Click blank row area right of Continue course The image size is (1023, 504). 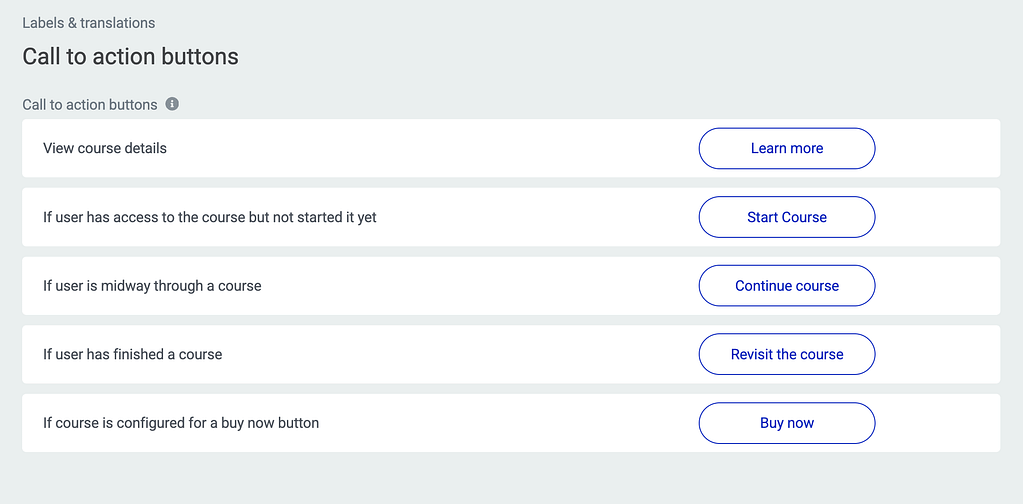coord(938,286)
